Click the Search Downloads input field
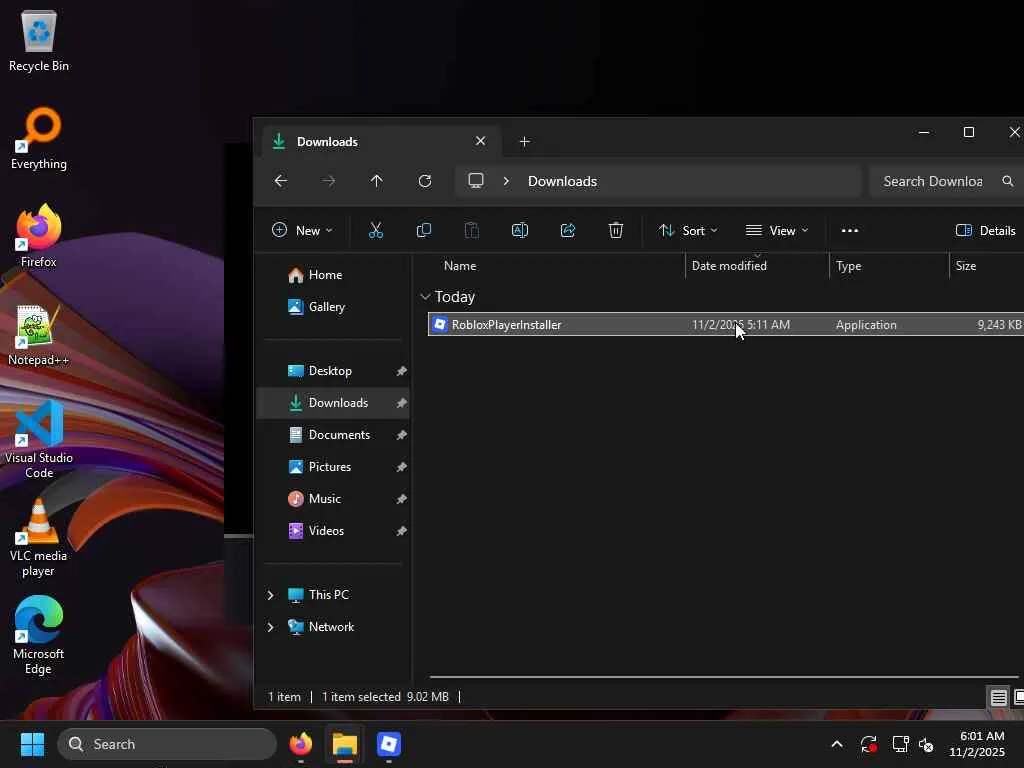The width and height of the screenshot is (1024, 768). click(x=932, y=181)
